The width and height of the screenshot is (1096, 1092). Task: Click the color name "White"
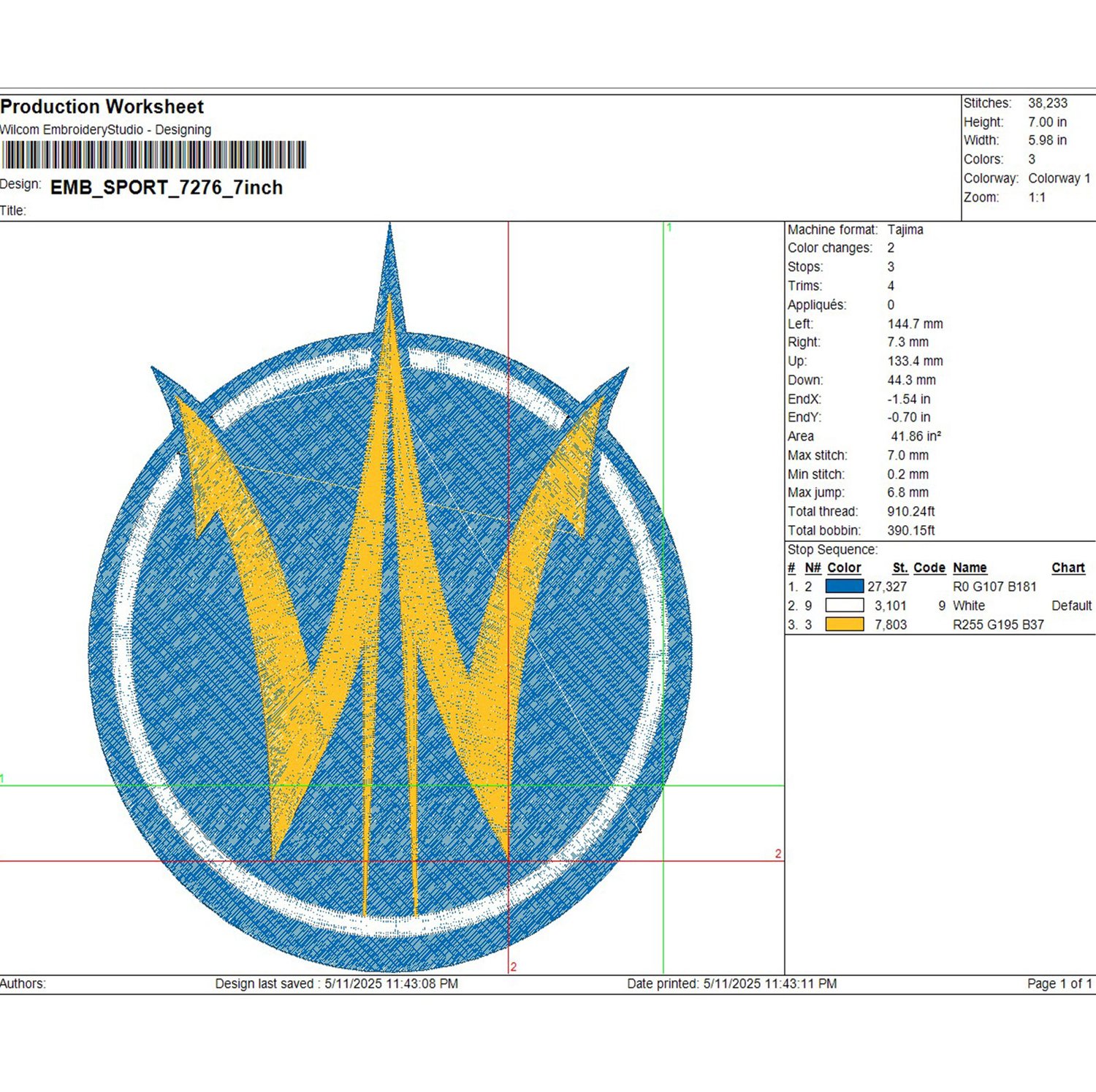click(x=969, y=606)
